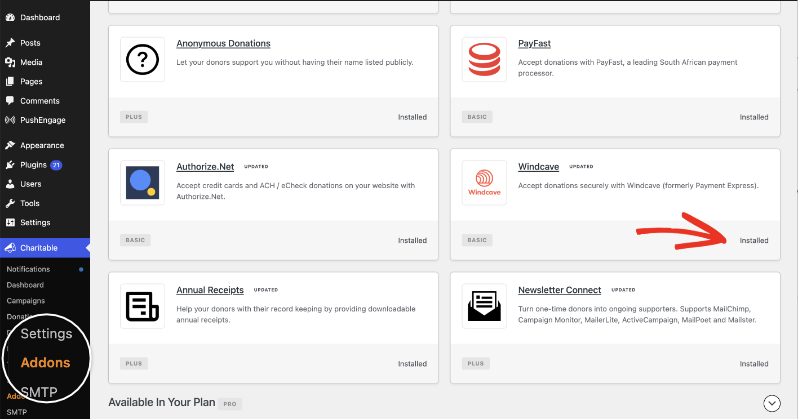Click the Newsletter Connect envelope icon
Image resolution: width=798 pixels, height=419 pixels.
click(484, 306)
